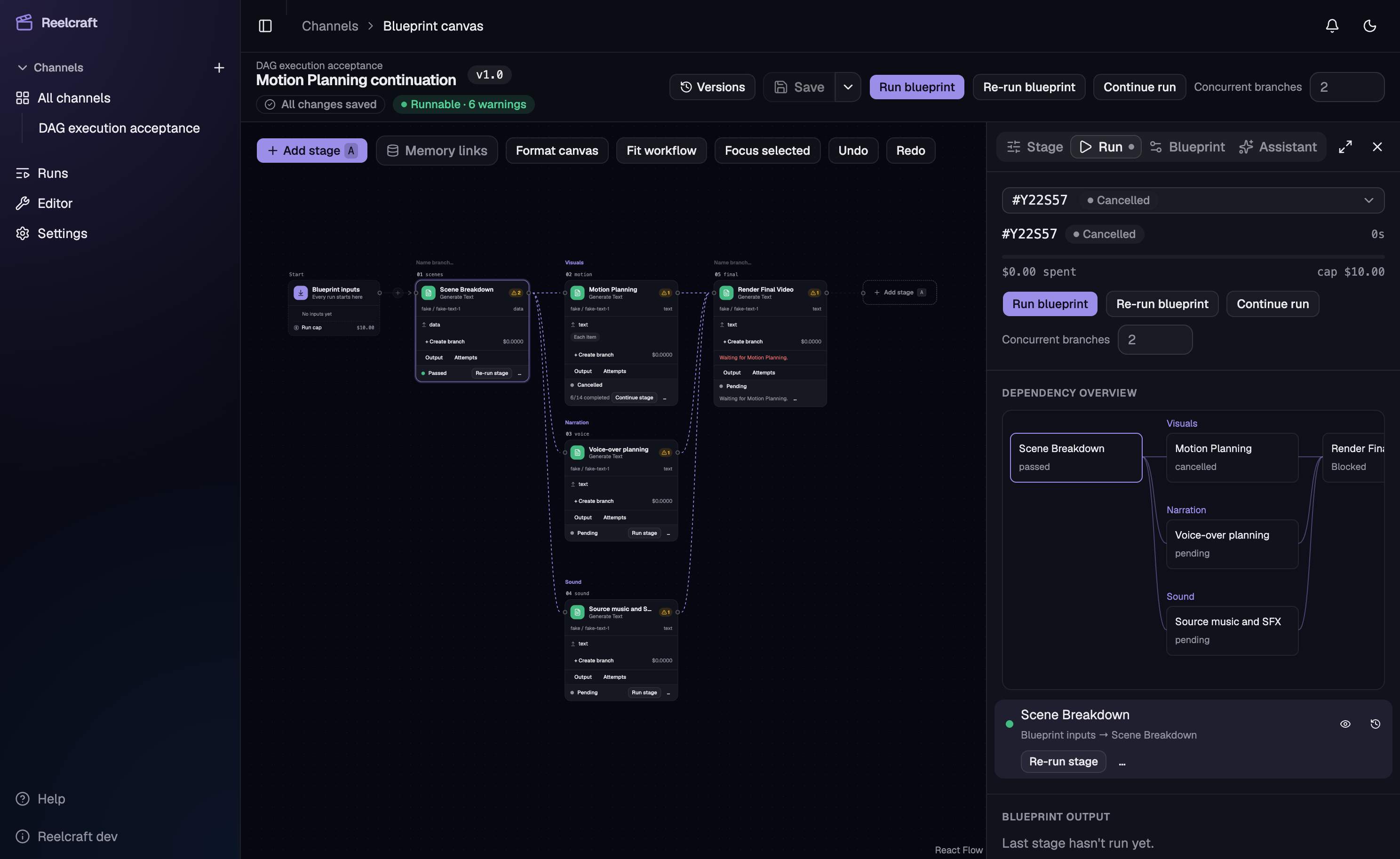Close the side panel
The height and width of the screenshot is (859, 1400).
[1377, 147]
